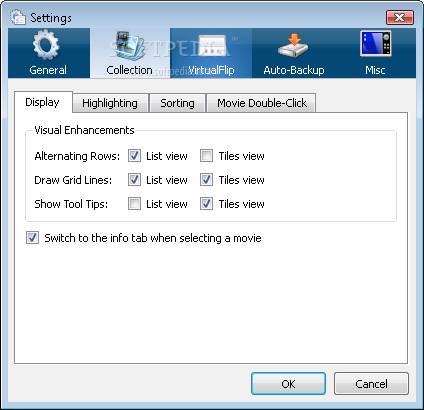Click the Alternating Rows label
The height and width of the screenshot is (410, 424).
77,156
